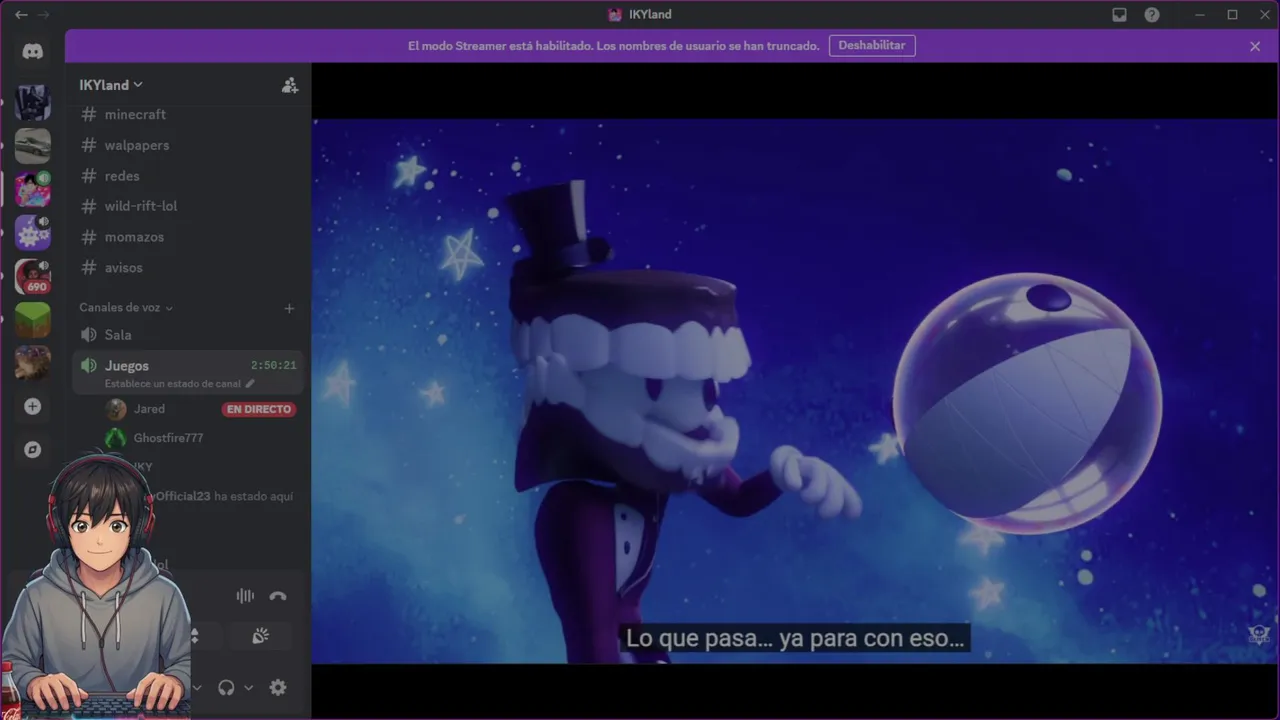Dismiss the Streamer mode banner with X
Viewport: 1280px width, 720px height.
click(1255, 46)
